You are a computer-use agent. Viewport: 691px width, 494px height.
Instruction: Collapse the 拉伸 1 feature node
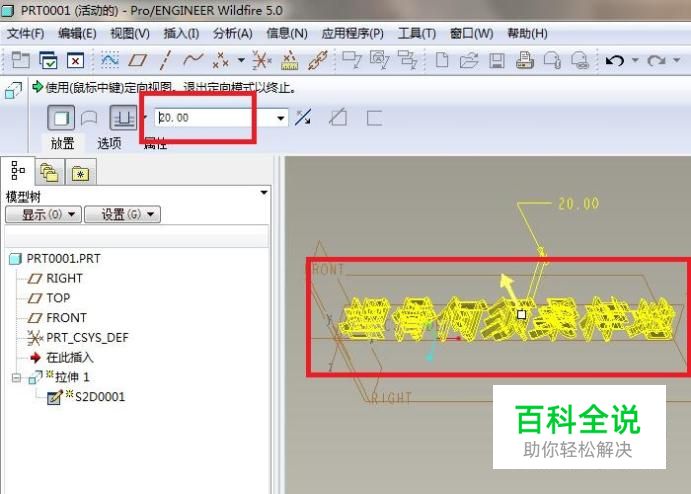[16, 378]
